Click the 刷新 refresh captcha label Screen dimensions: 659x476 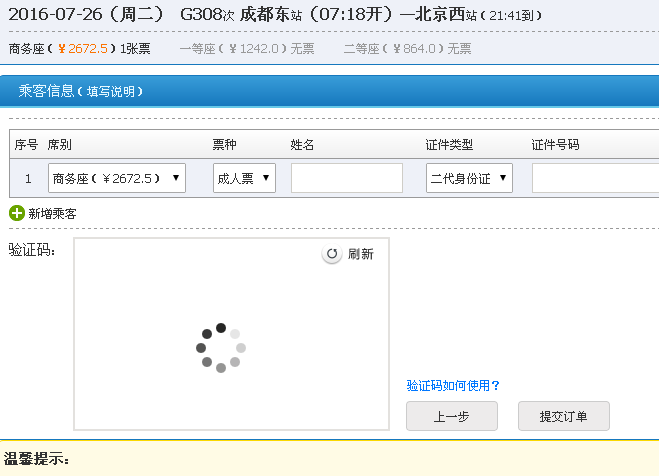coord(361,254)
